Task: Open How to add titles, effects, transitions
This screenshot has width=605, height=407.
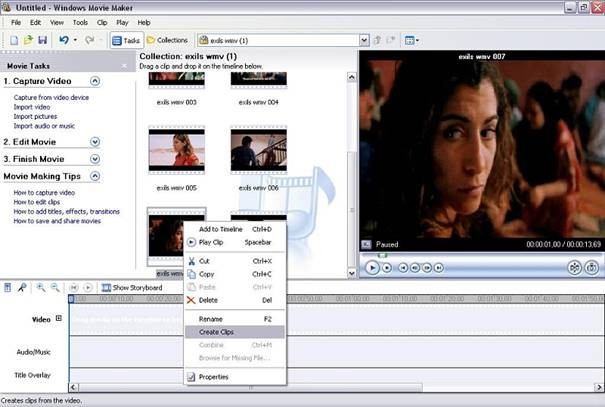Action: click(67, 211)
